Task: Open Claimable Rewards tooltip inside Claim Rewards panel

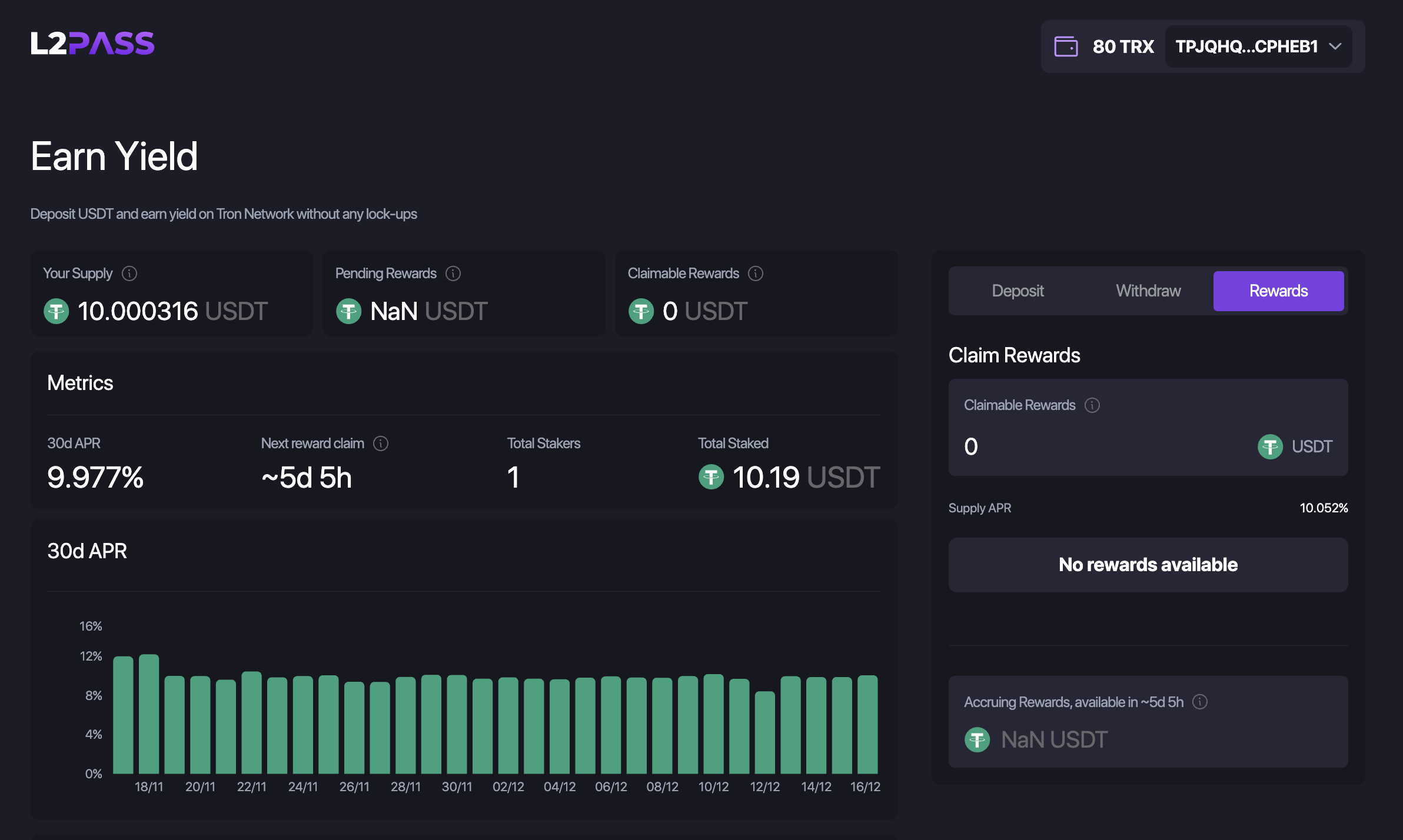Action: [1092, 405]
